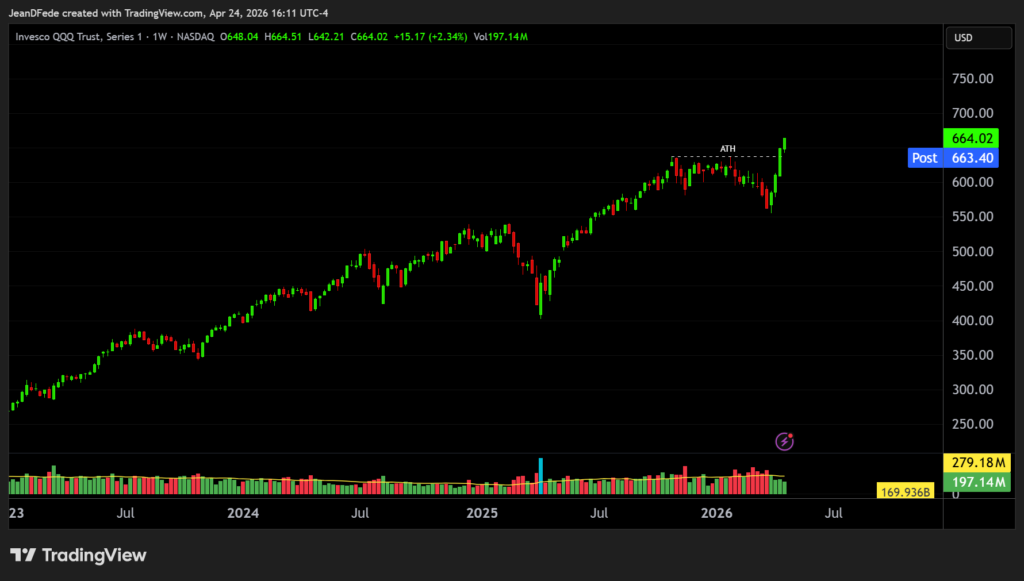Click the 2024 label on time axis
1024x581 pixels.
243,514
